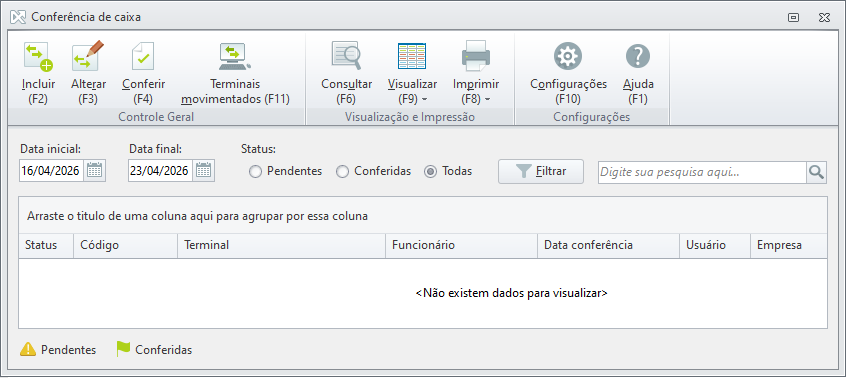Select the Pendentes status radio

pos(256,172)
